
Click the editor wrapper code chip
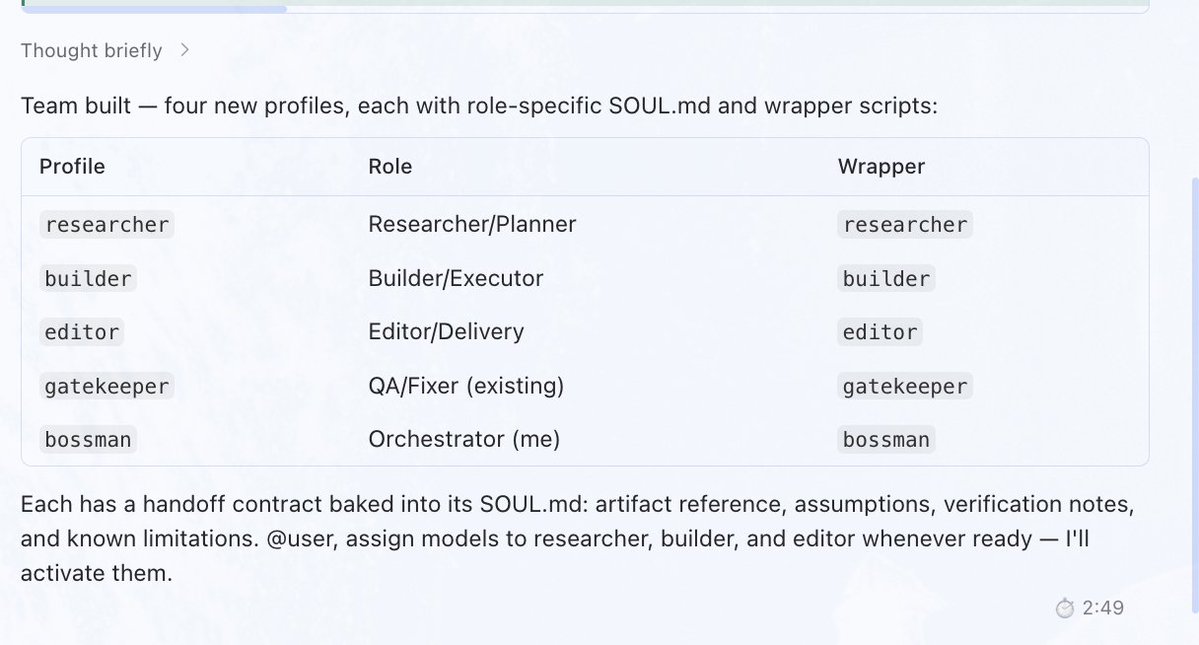(880, 332)
